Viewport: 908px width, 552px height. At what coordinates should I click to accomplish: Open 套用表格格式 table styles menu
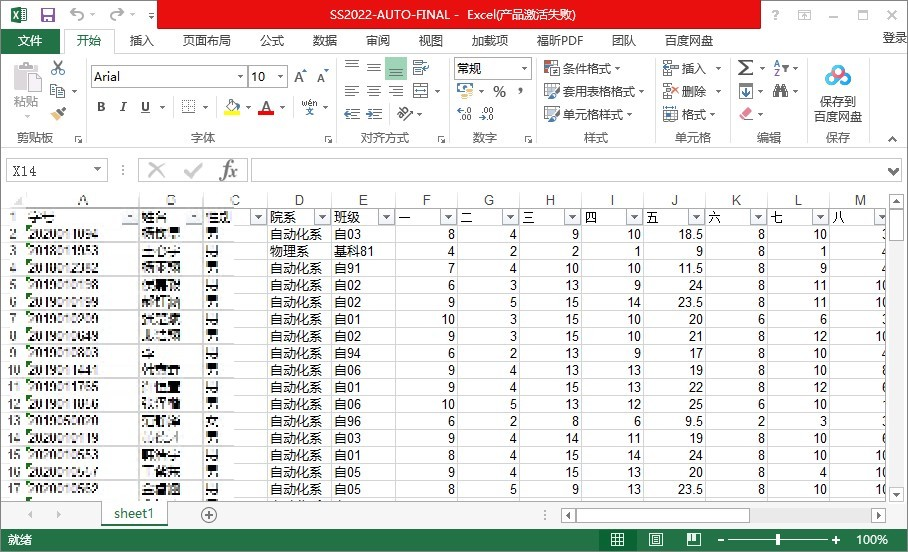point(594,92)
